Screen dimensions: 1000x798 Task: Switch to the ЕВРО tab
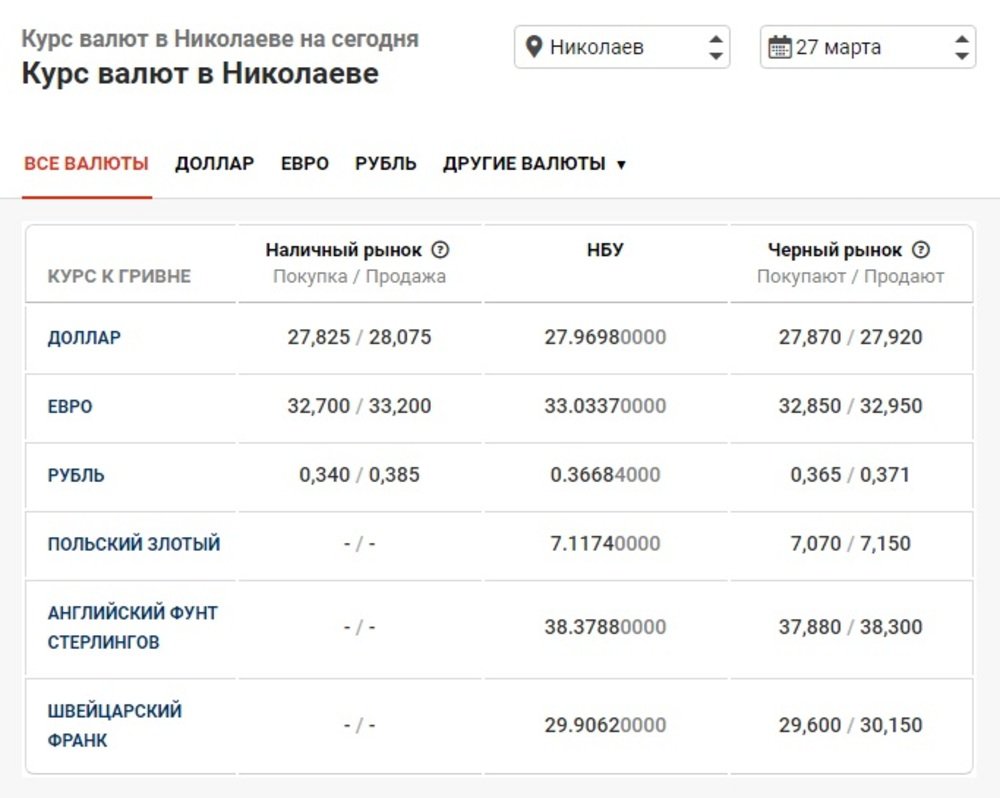click(305, 164)
